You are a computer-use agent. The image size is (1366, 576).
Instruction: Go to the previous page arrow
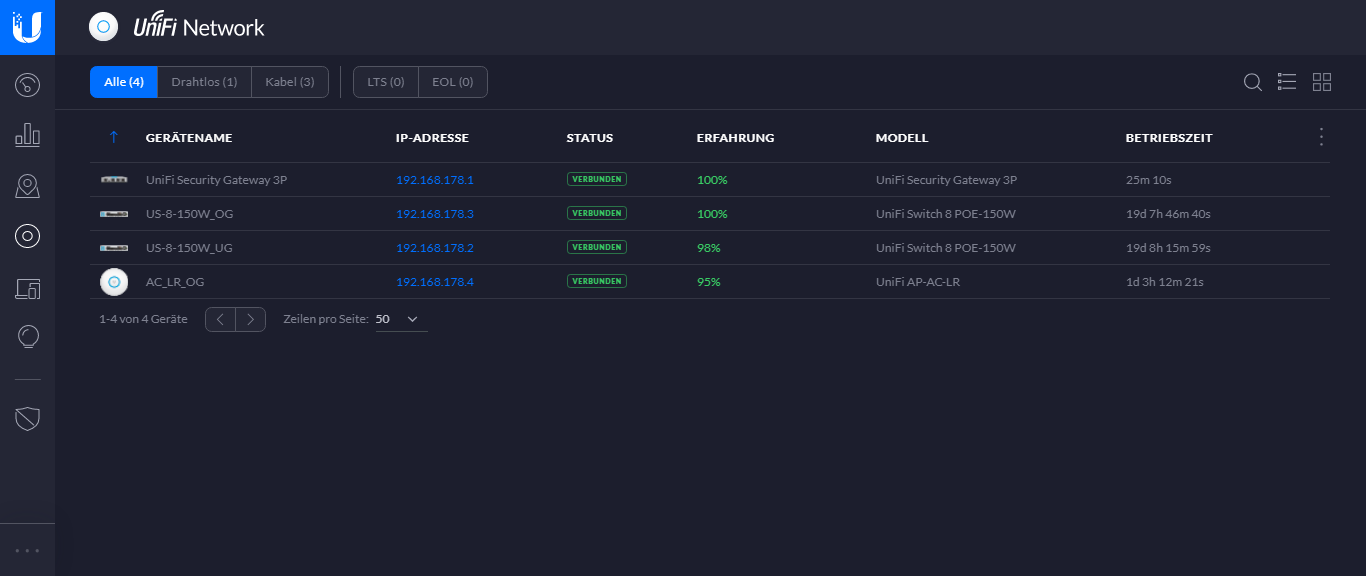coord(220,319)
